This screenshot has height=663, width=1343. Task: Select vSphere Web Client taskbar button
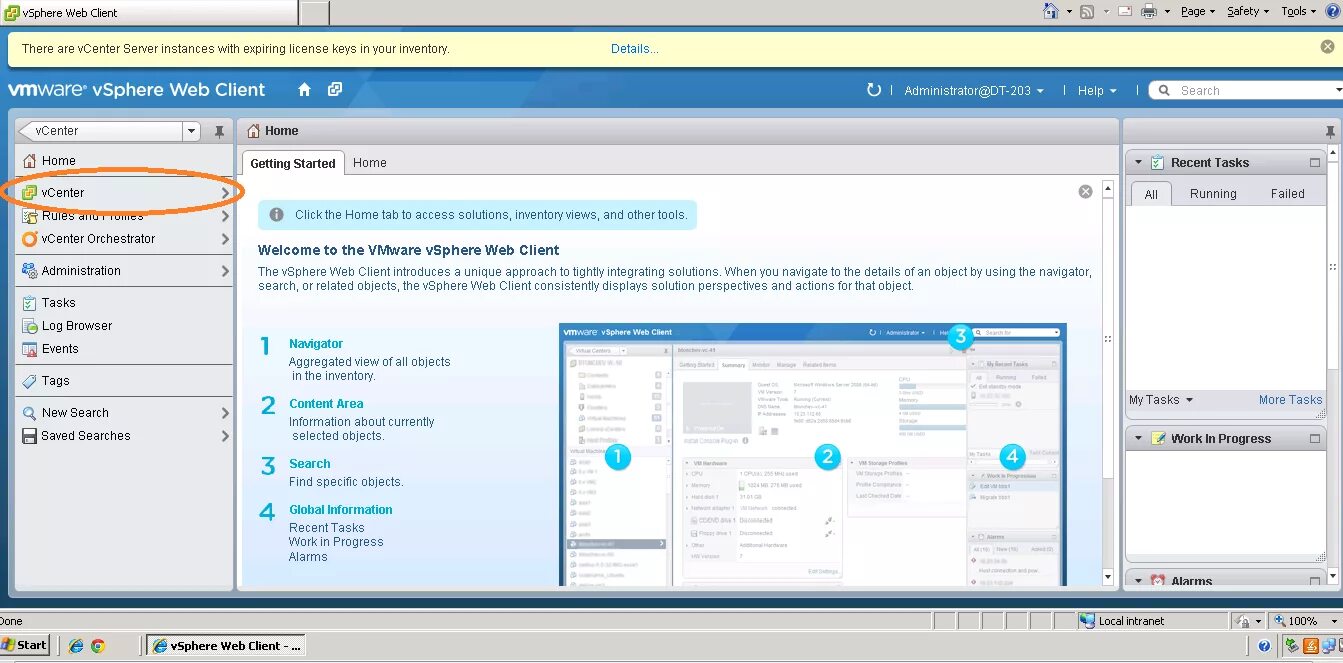(x=226, y=646)
